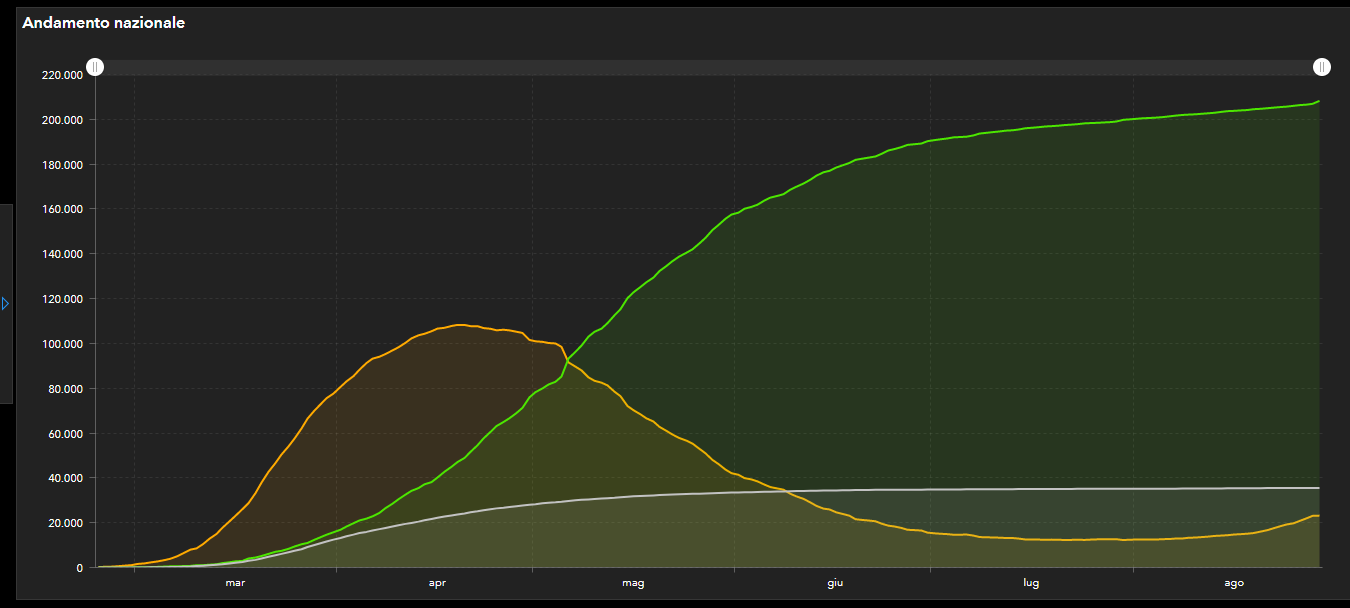Select the "mar" month label on x-axis

pyautogui.click(x=235, y=582)
